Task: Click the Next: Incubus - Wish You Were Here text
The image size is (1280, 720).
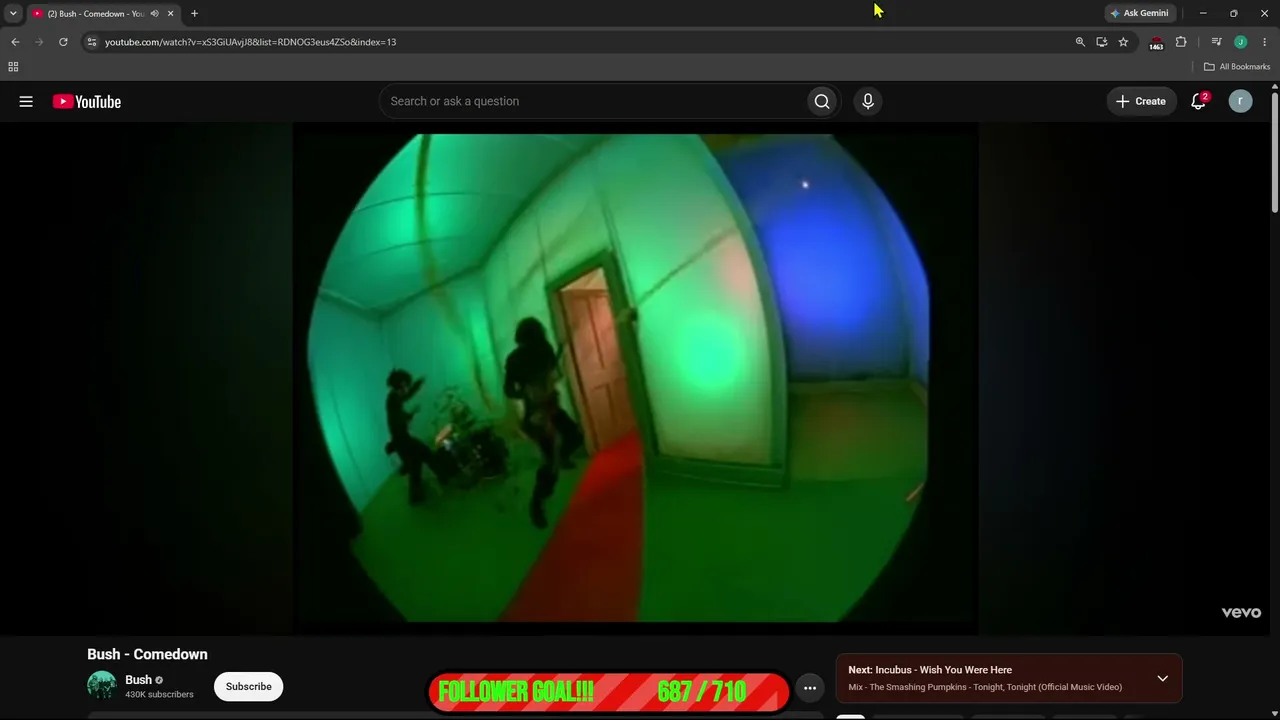Action: (x=930, y=670)
